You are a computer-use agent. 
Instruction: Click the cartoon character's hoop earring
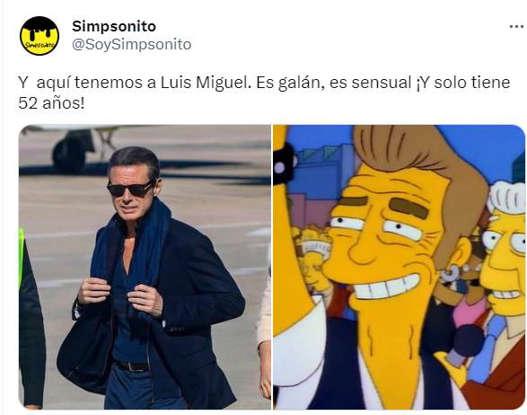point(449,274)
